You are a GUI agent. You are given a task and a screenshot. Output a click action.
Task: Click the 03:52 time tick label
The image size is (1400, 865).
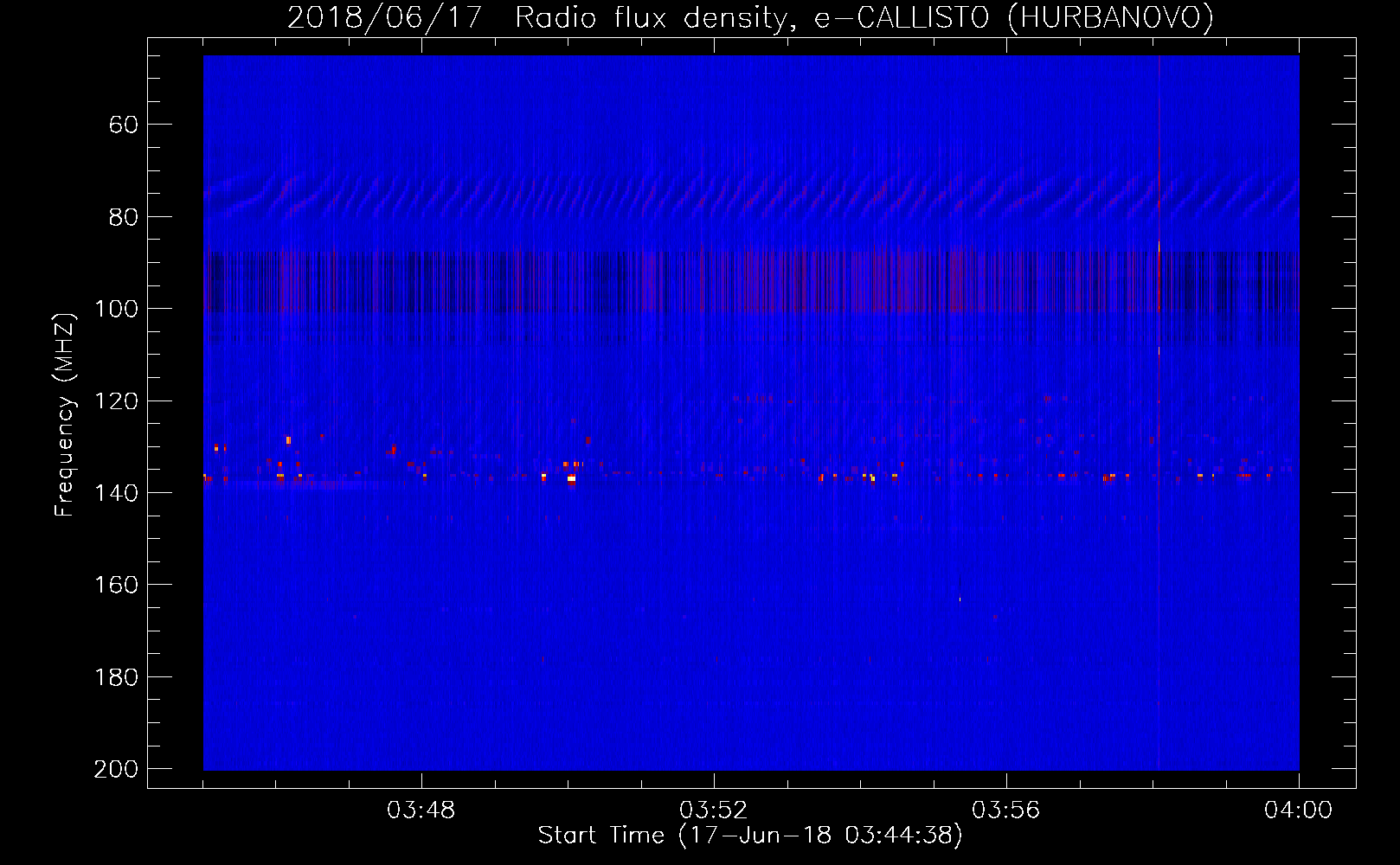tap(714, 811)
